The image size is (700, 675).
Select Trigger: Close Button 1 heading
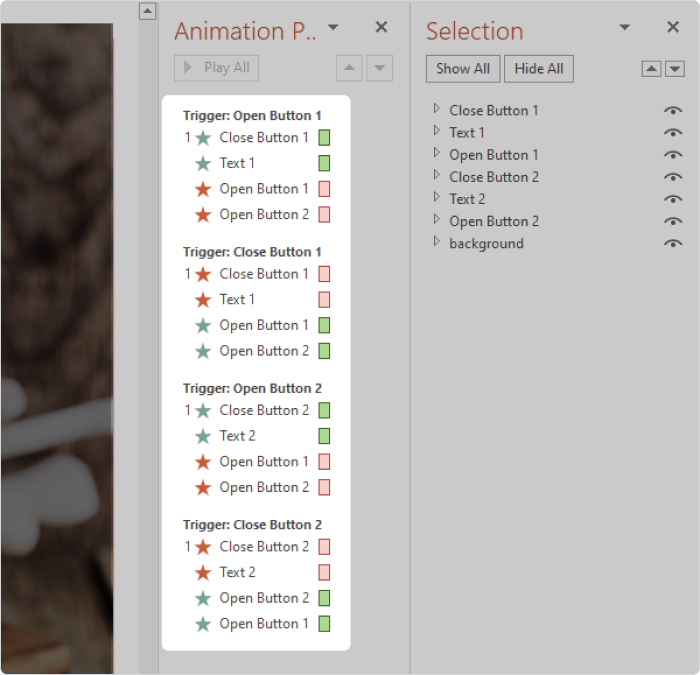tap(252, 252)
